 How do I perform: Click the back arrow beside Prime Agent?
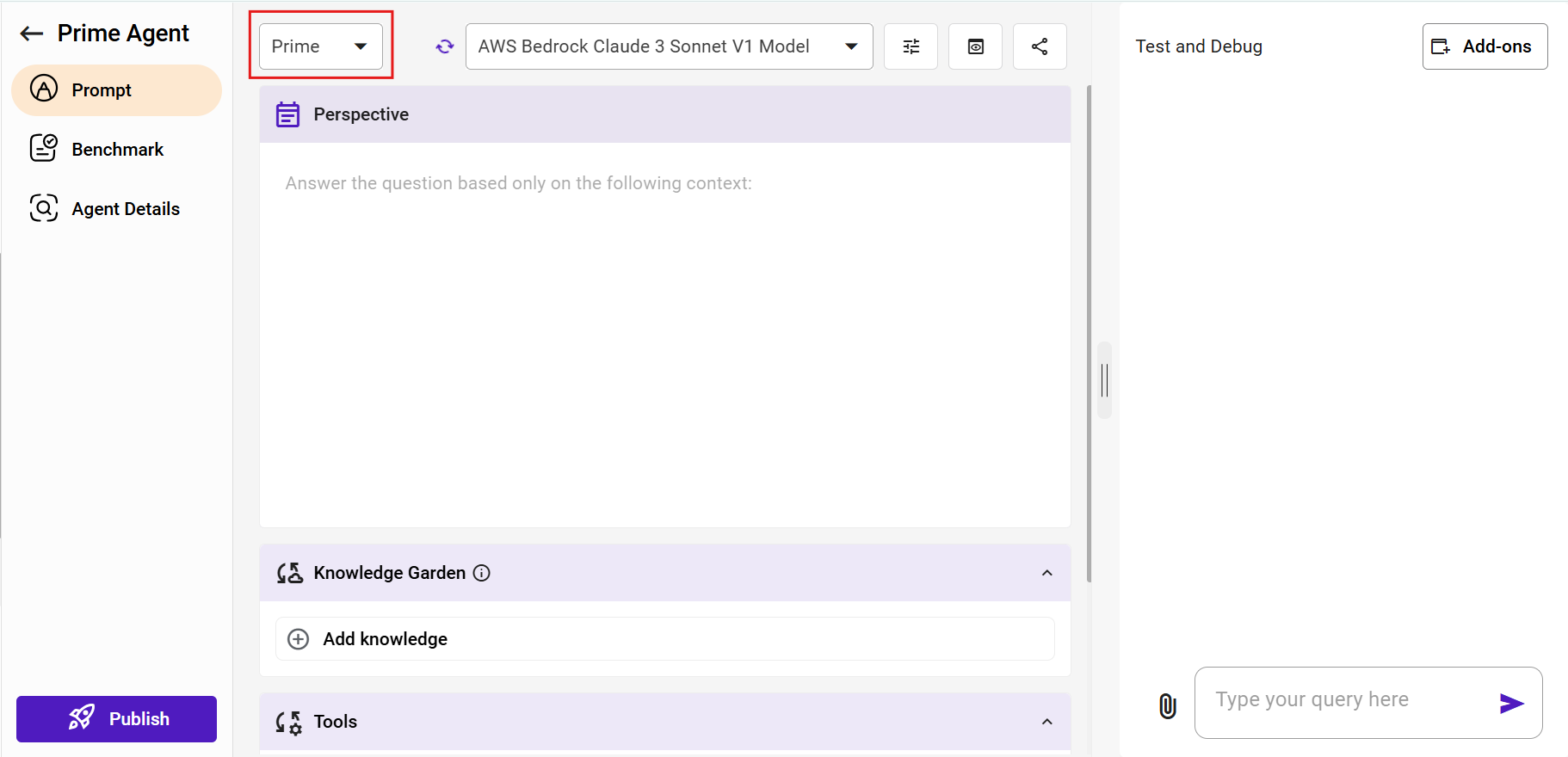pyautogui.click(x=32, y=34)
